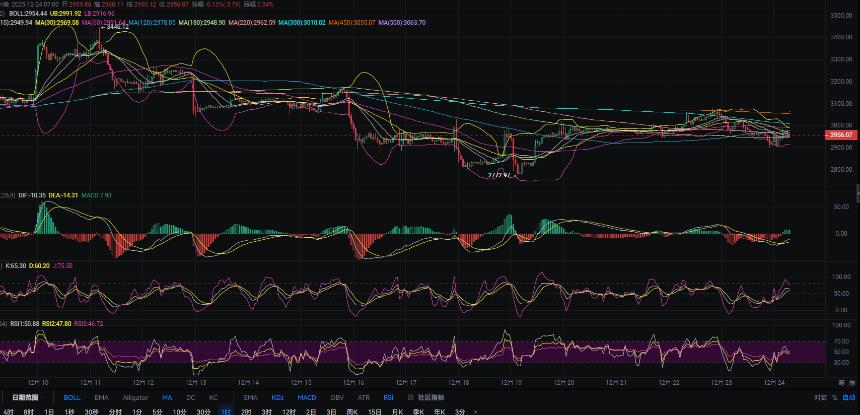Image resolution: width=860 pixels, height=415 pixels.
Task: Click the UB:2991.92 legend value
Action: coord(65,13)
